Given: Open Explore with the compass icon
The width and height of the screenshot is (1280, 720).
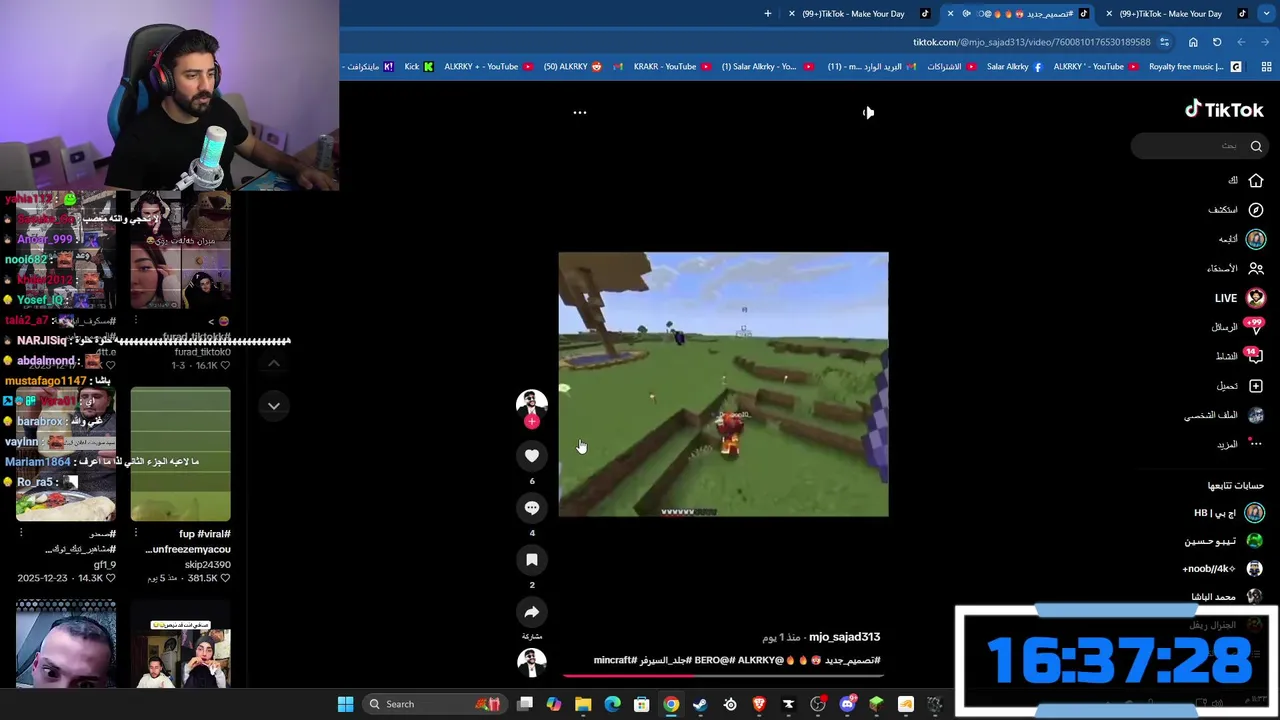Looking at the screenshot, I should point(1256,210).
